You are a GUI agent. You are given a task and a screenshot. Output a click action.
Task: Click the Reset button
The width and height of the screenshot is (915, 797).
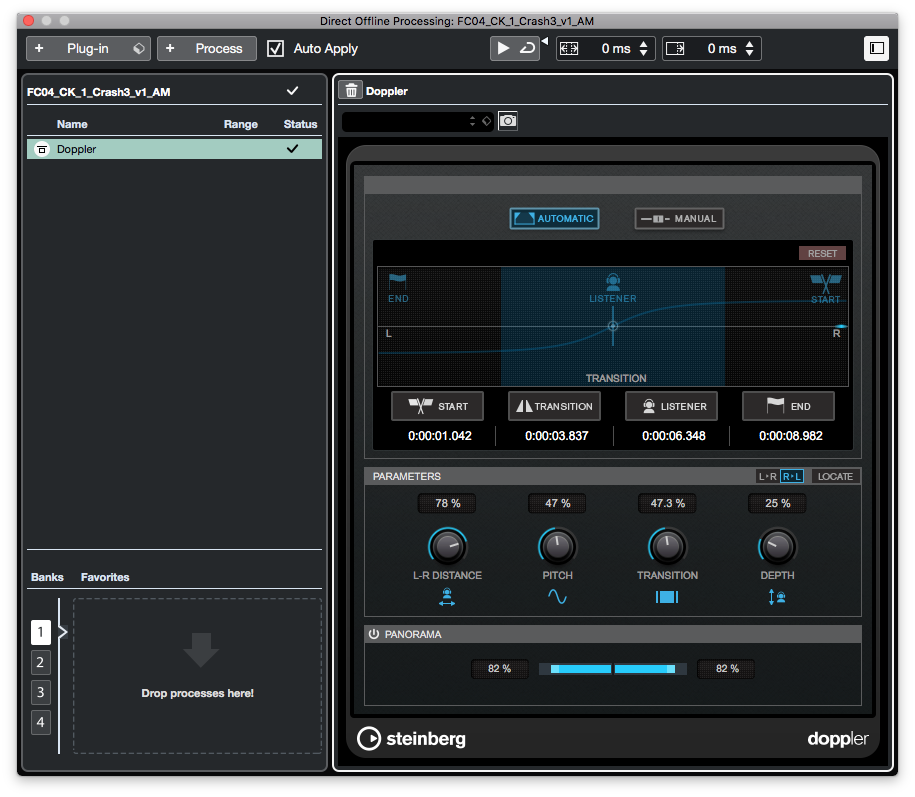coord(822,253)
